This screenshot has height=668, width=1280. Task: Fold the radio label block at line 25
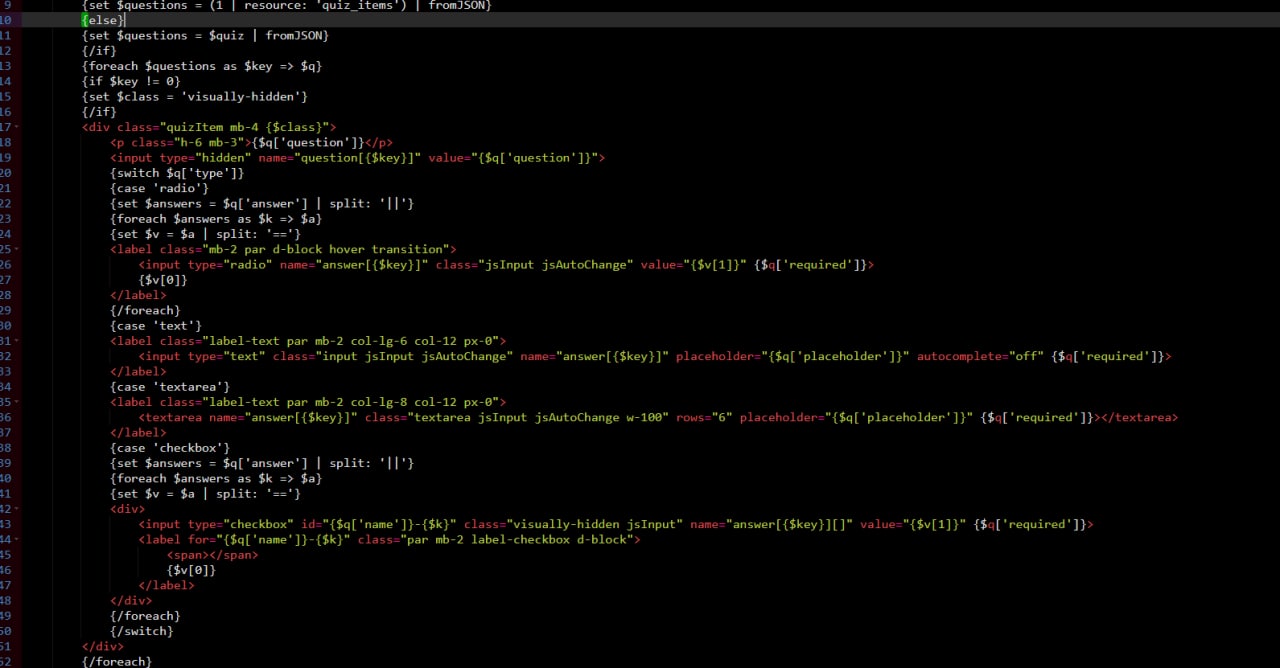[x=17, y=249]
